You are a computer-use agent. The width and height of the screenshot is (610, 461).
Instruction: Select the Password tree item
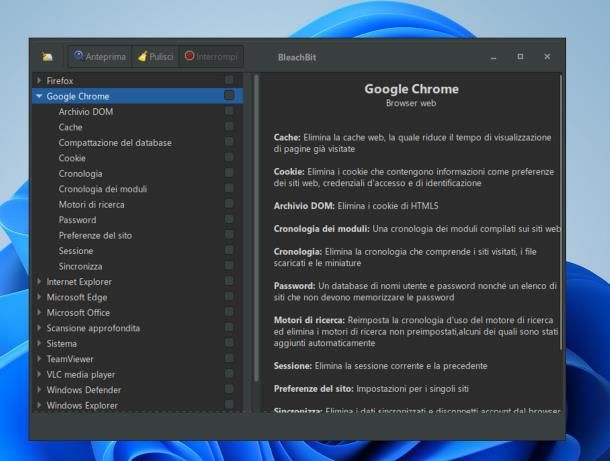pyautogui.click(x=77, y=220)
